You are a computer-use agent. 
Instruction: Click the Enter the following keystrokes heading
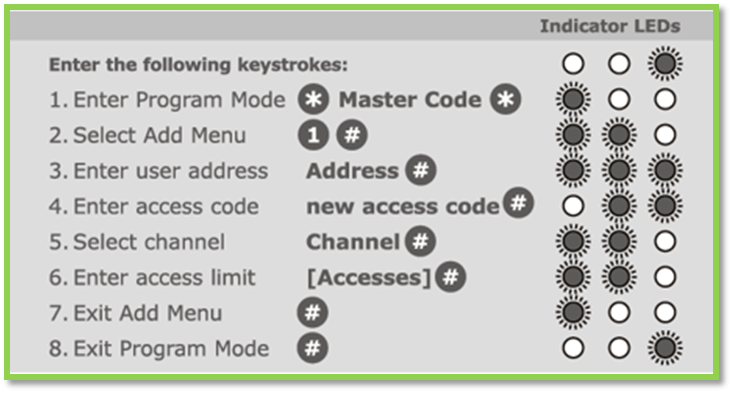[x=198, y=64]
